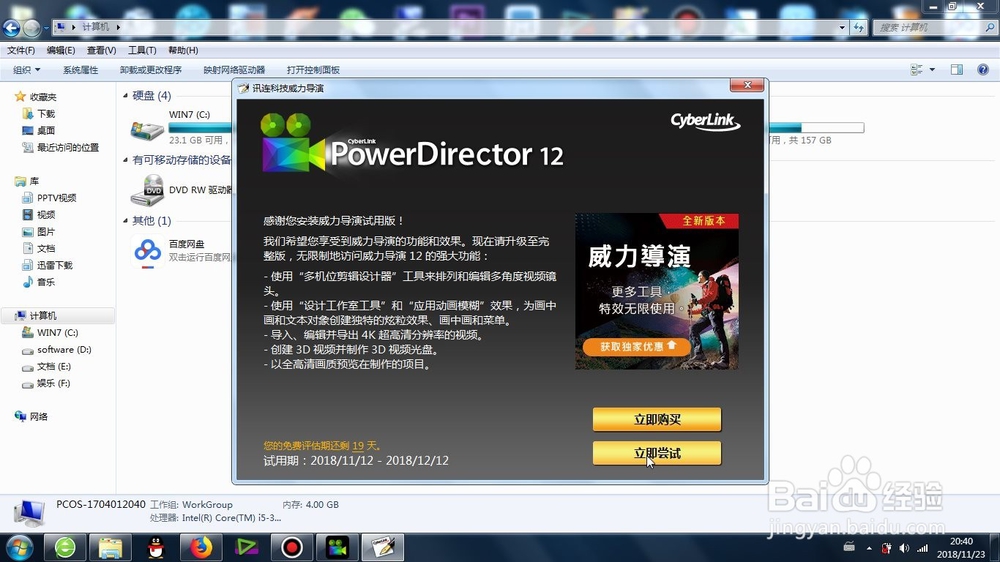Screen dimensions: 1000x562
Task: Click the Explorer back navigation arrow
Action: [11, 27]
